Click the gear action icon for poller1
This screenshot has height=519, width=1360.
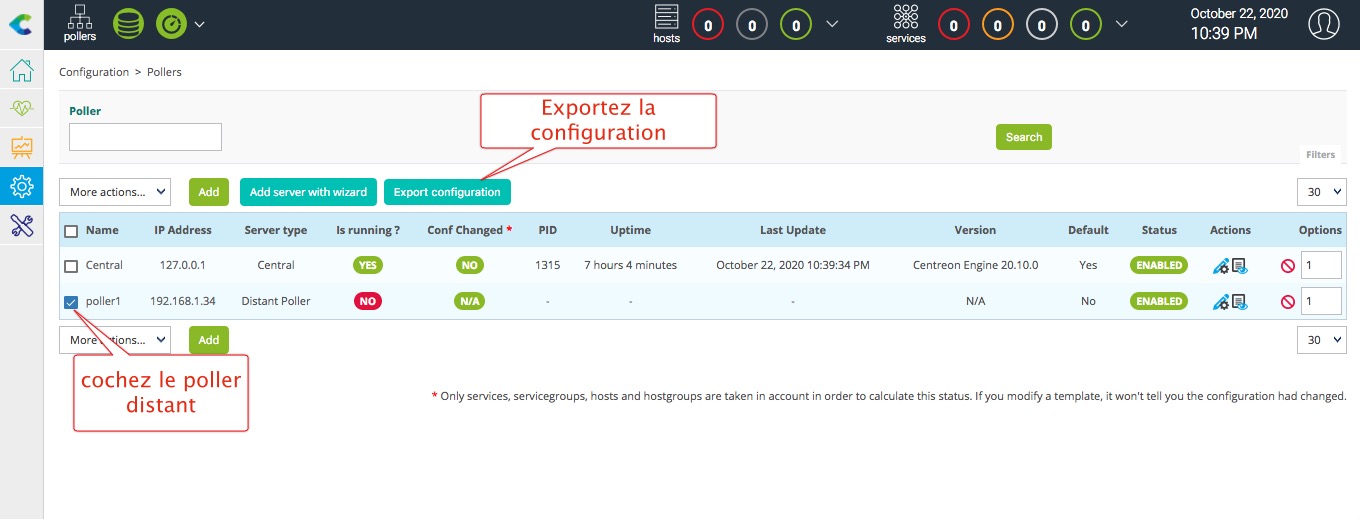1220,301
